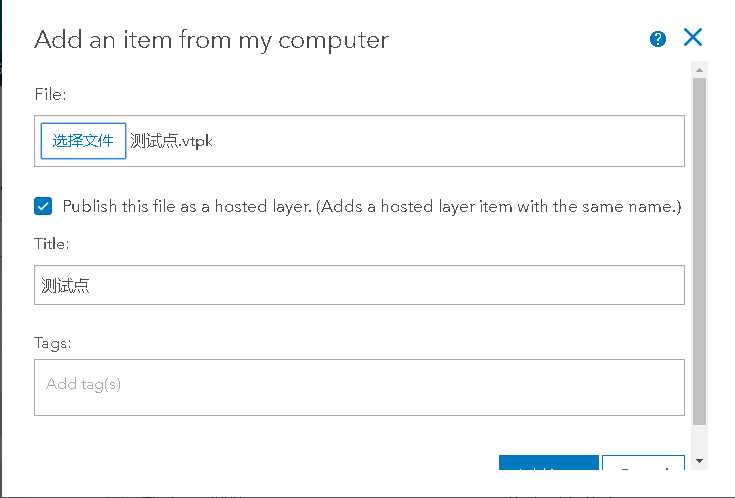This screenshot has width=735, height=498.
Task: Click the scrollbar track below the thumb
Action: [x=699, y=438]
